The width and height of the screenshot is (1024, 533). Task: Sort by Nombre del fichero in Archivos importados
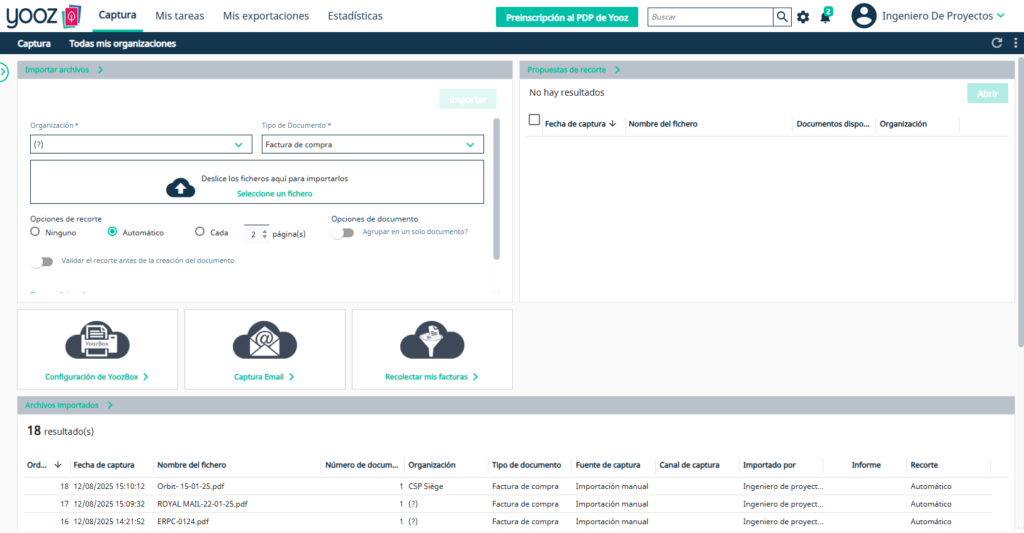(x=191, y=465)
